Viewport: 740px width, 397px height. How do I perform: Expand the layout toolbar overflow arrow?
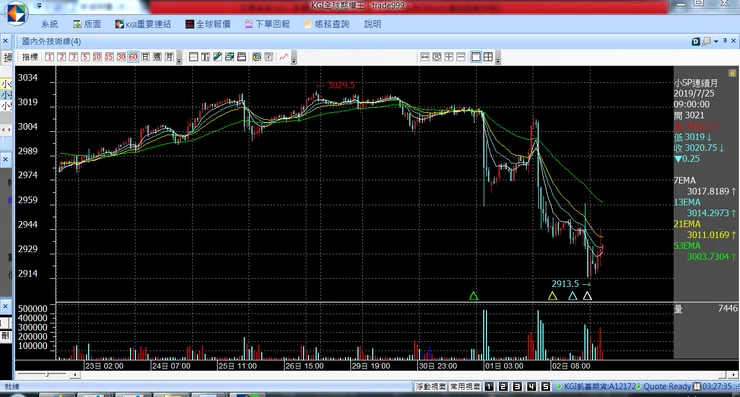(497, 59)
